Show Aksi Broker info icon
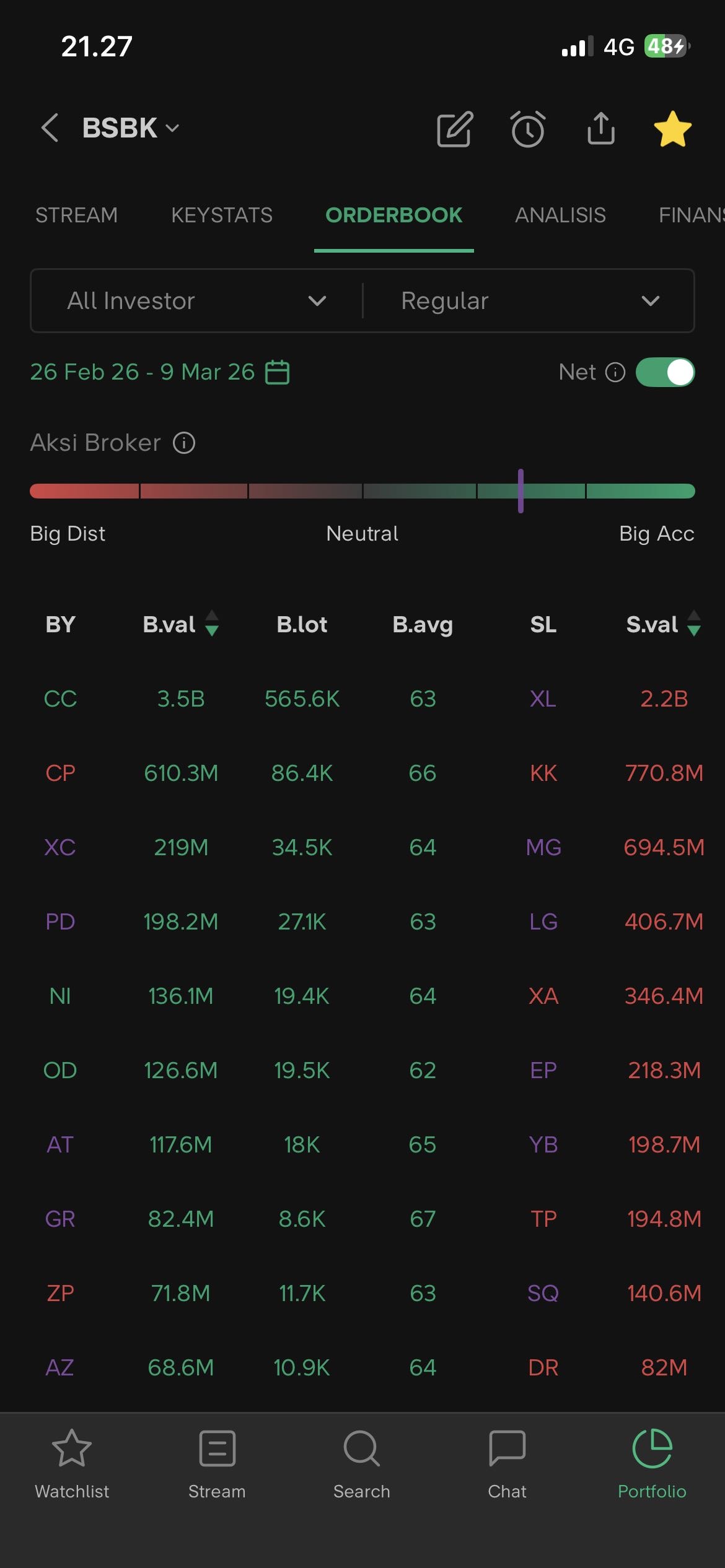 click(184, 443)
